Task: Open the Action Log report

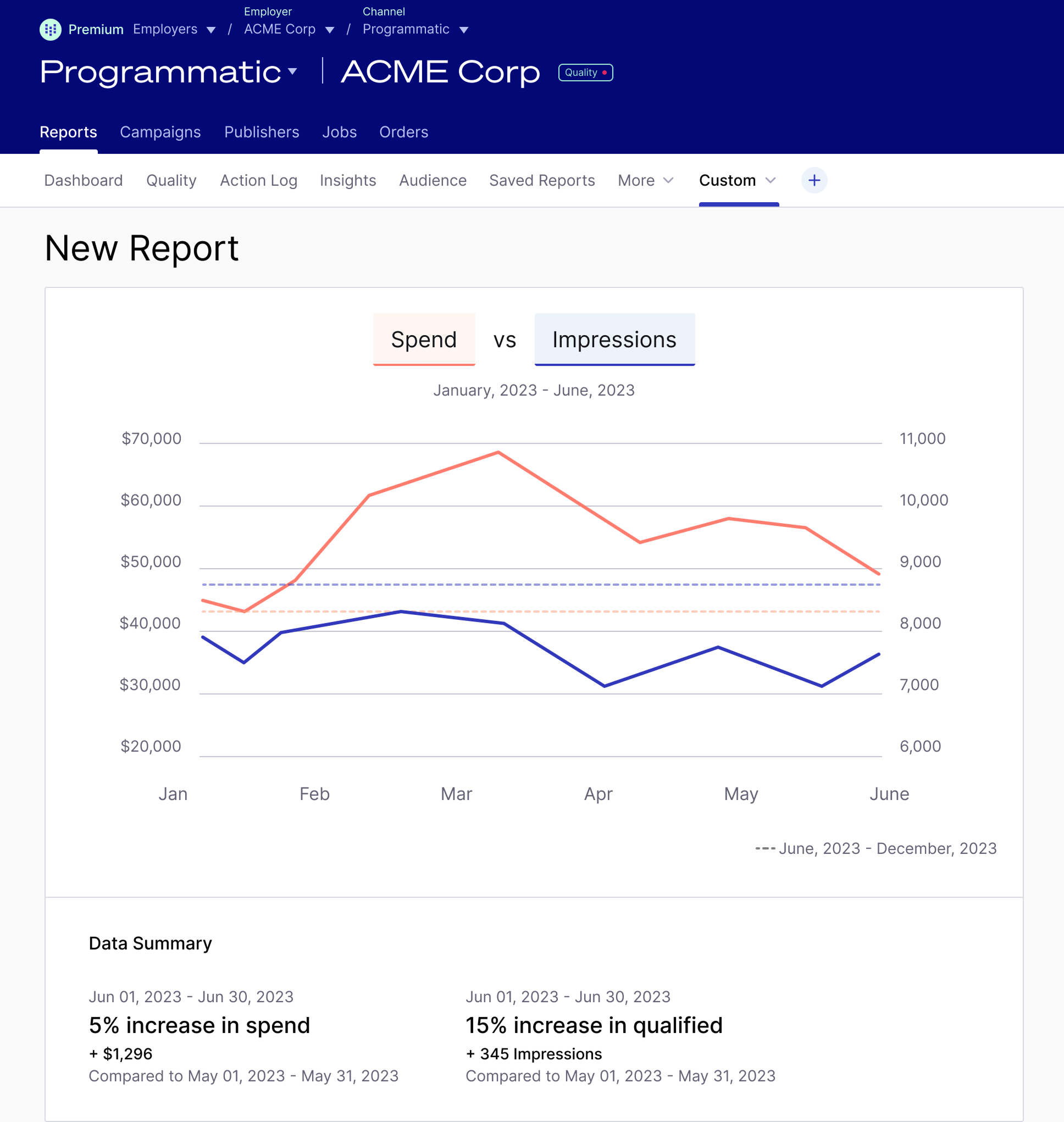Action: tap(258, 180)
